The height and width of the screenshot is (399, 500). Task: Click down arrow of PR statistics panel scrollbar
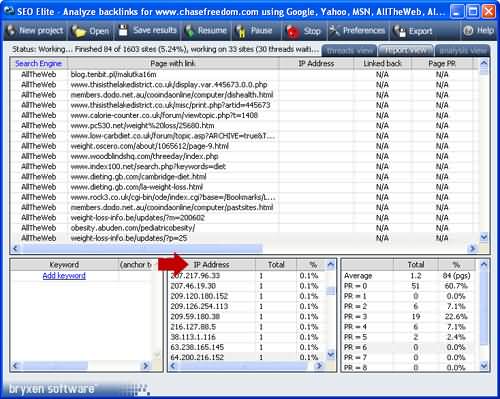coord(484,366)
